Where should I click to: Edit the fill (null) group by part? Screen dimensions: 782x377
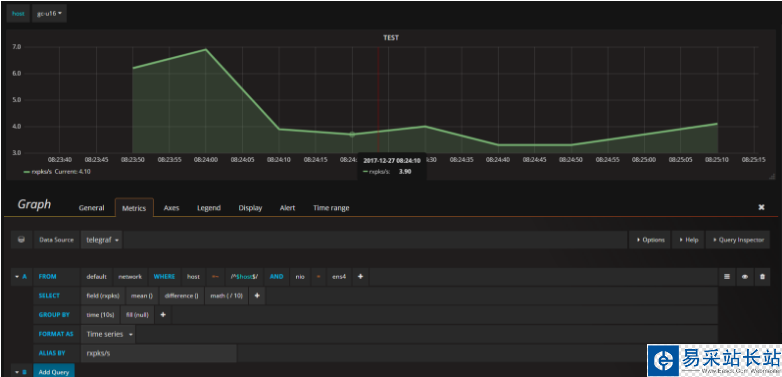tap(138, 315)
